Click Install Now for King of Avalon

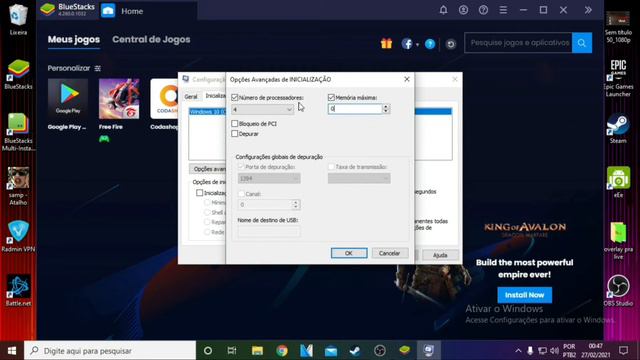point(524,295)
